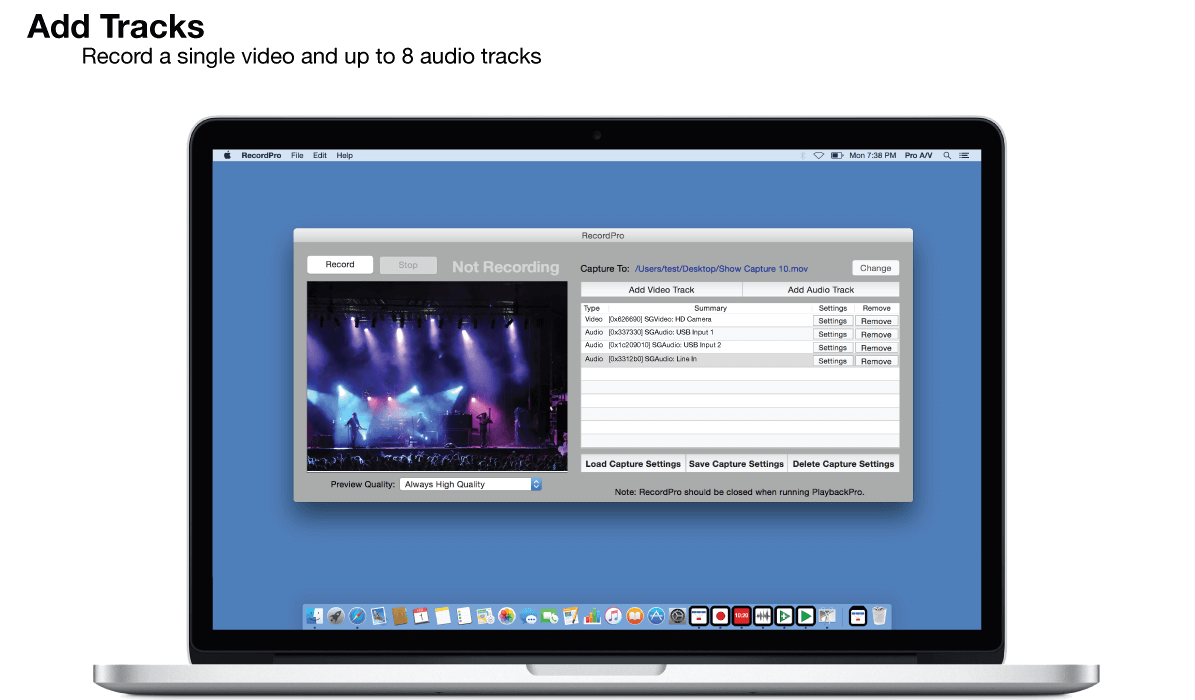Open Settings for USB Input 1 track
The image size is (1195, 700).
coord(833,334)
